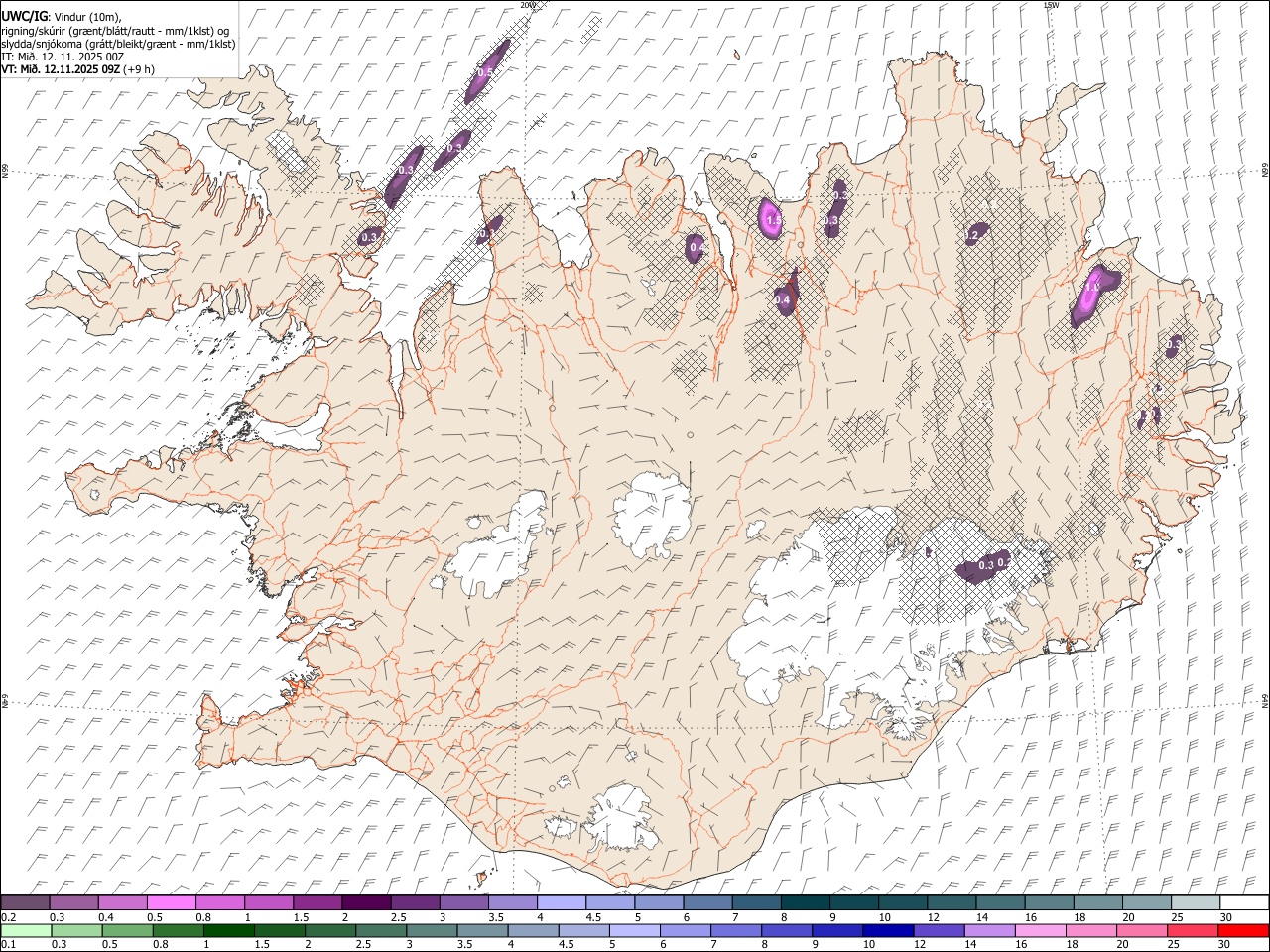Pick top-row swatch between 1 and 1.5
Viewport: 1270px width, 952px height.
click(269, 903)
